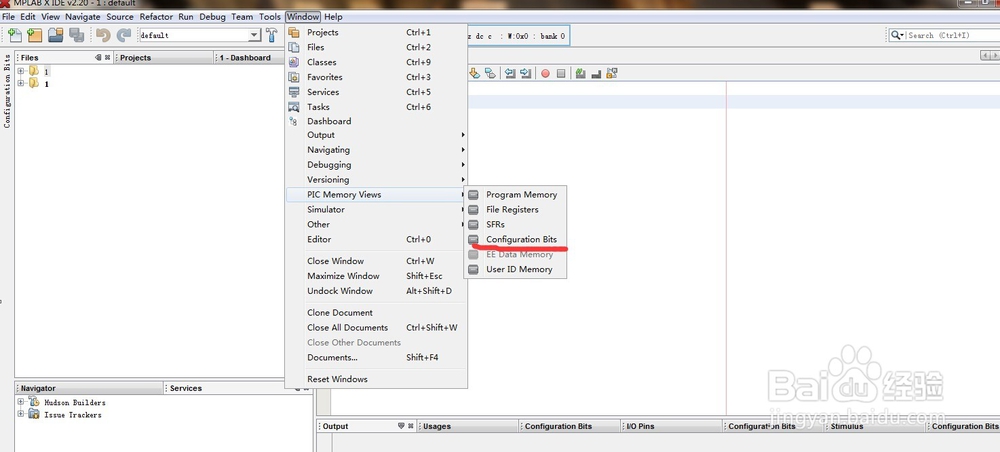Open the Debugging submenu

tap(376, 164)
